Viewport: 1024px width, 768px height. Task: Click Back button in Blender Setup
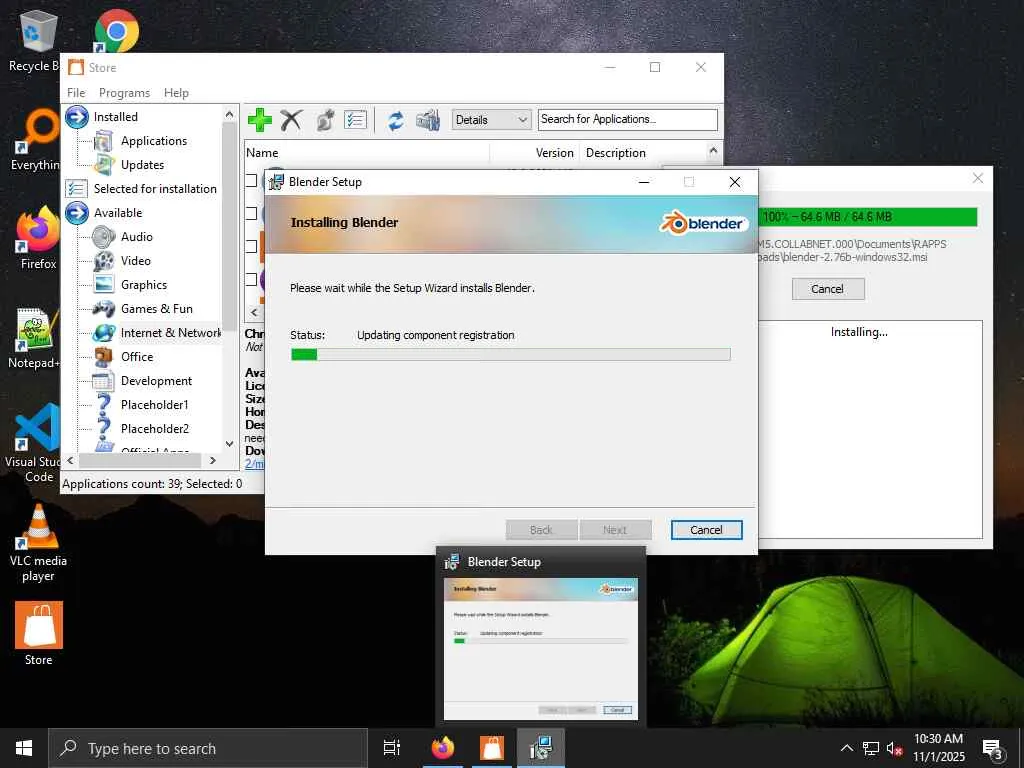(541, 530)
